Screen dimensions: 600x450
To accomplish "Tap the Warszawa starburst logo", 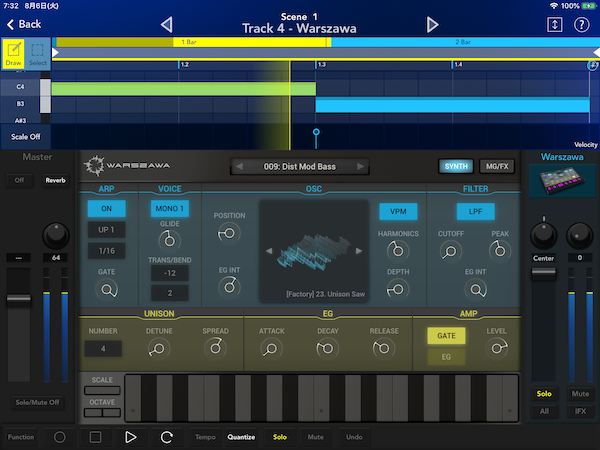I will [94, 166].
